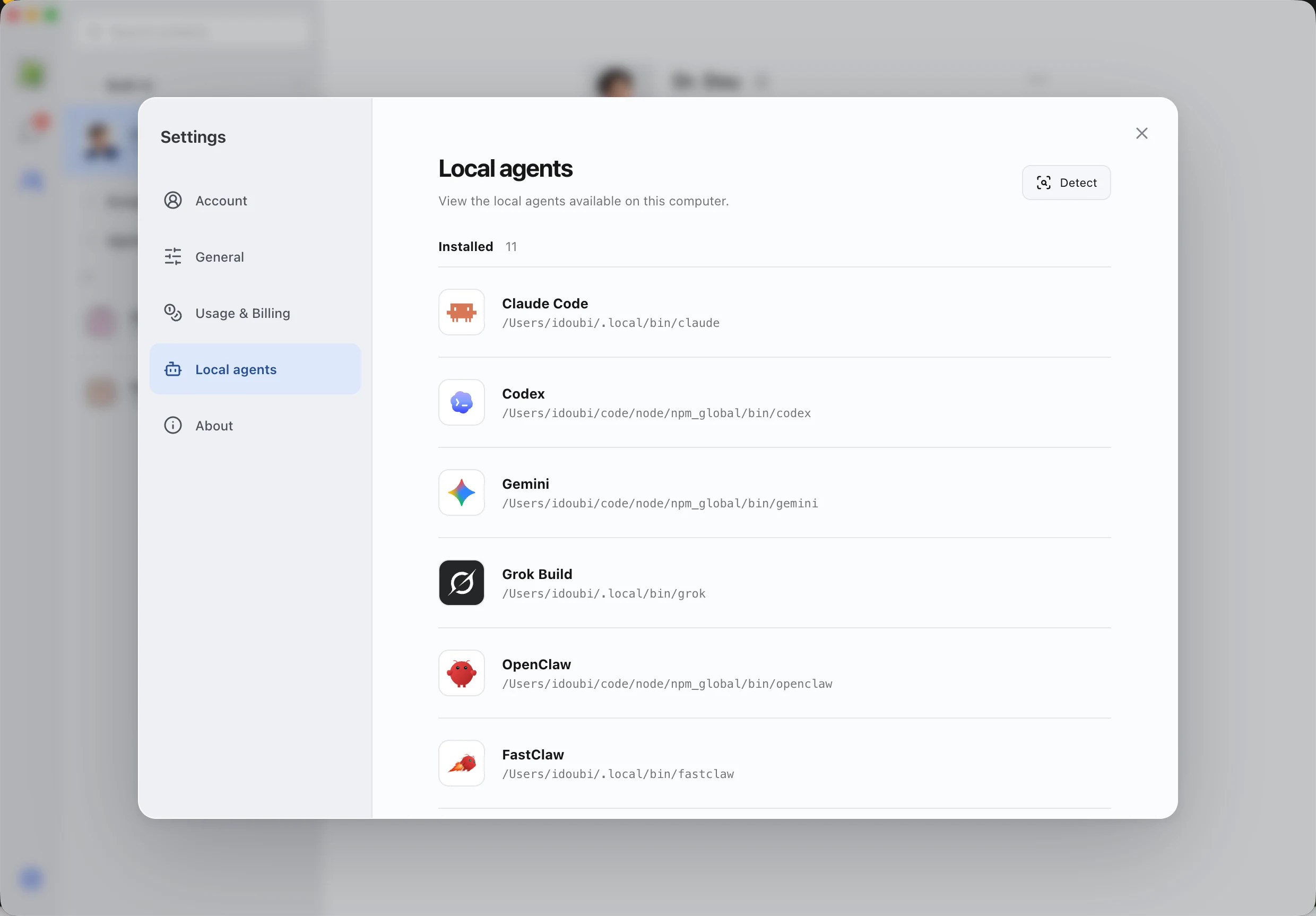Click the Account person icon
The width and height of the screenshot is (1316, 916).
173,201
